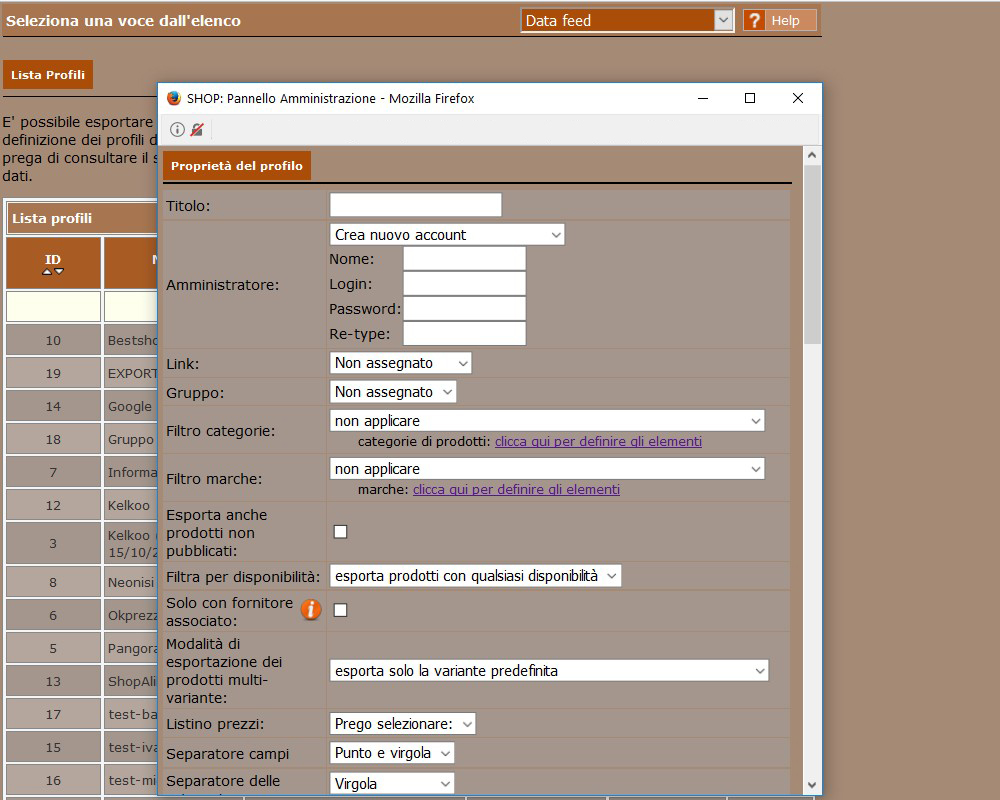Click the Firefox logo in the popup title bar

click(x=173, y=98)
